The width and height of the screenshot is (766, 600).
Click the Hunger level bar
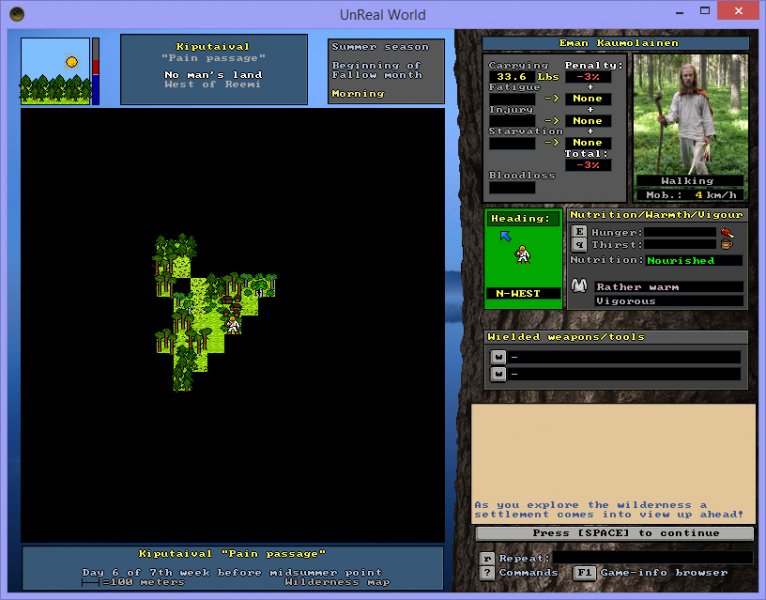680,233
